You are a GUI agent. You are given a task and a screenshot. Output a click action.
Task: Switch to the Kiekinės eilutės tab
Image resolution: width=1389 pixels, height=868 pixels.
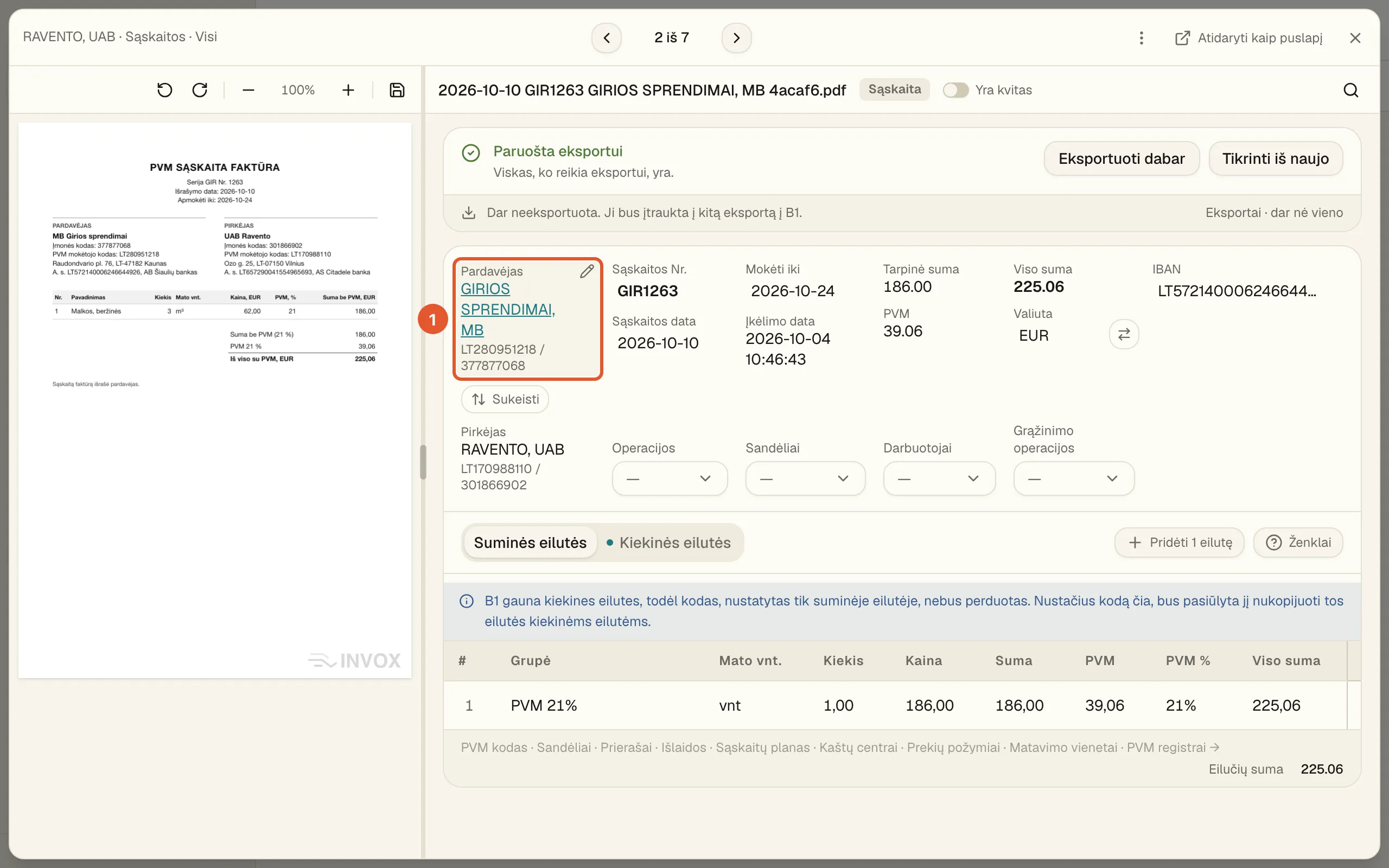[x=668, y=542]
